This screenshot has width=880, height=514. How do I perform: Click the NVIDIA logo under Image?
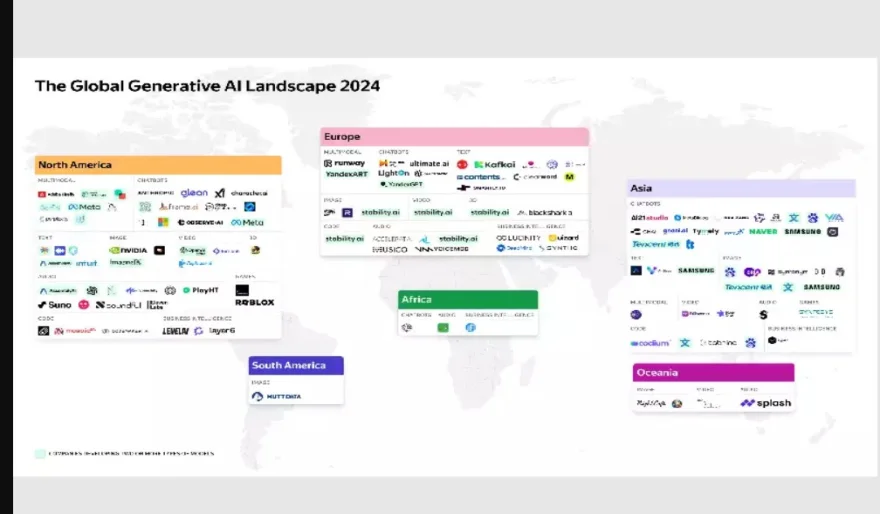click(x=128, y=250)
